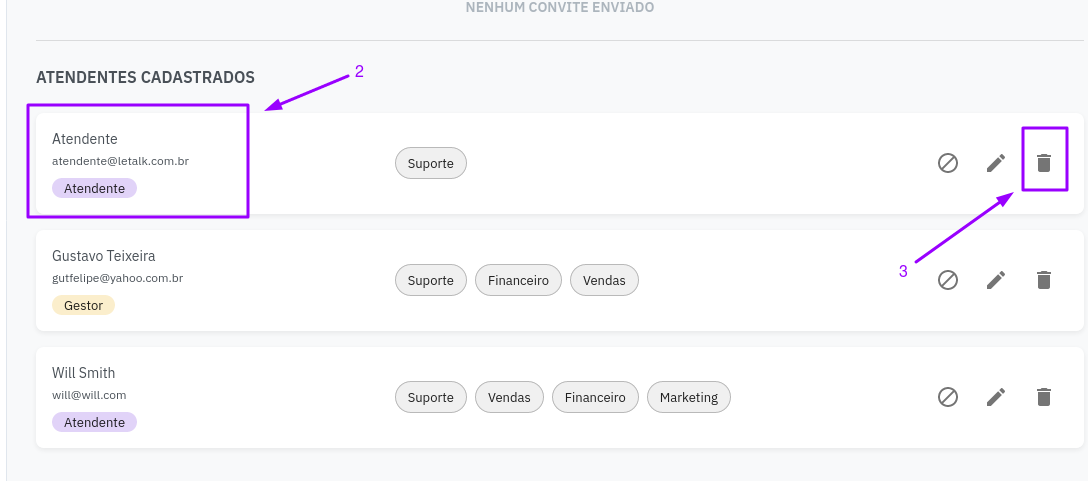Block the Atendente user account
Viewport: 1088px width, 481px height.
[948, 163]
